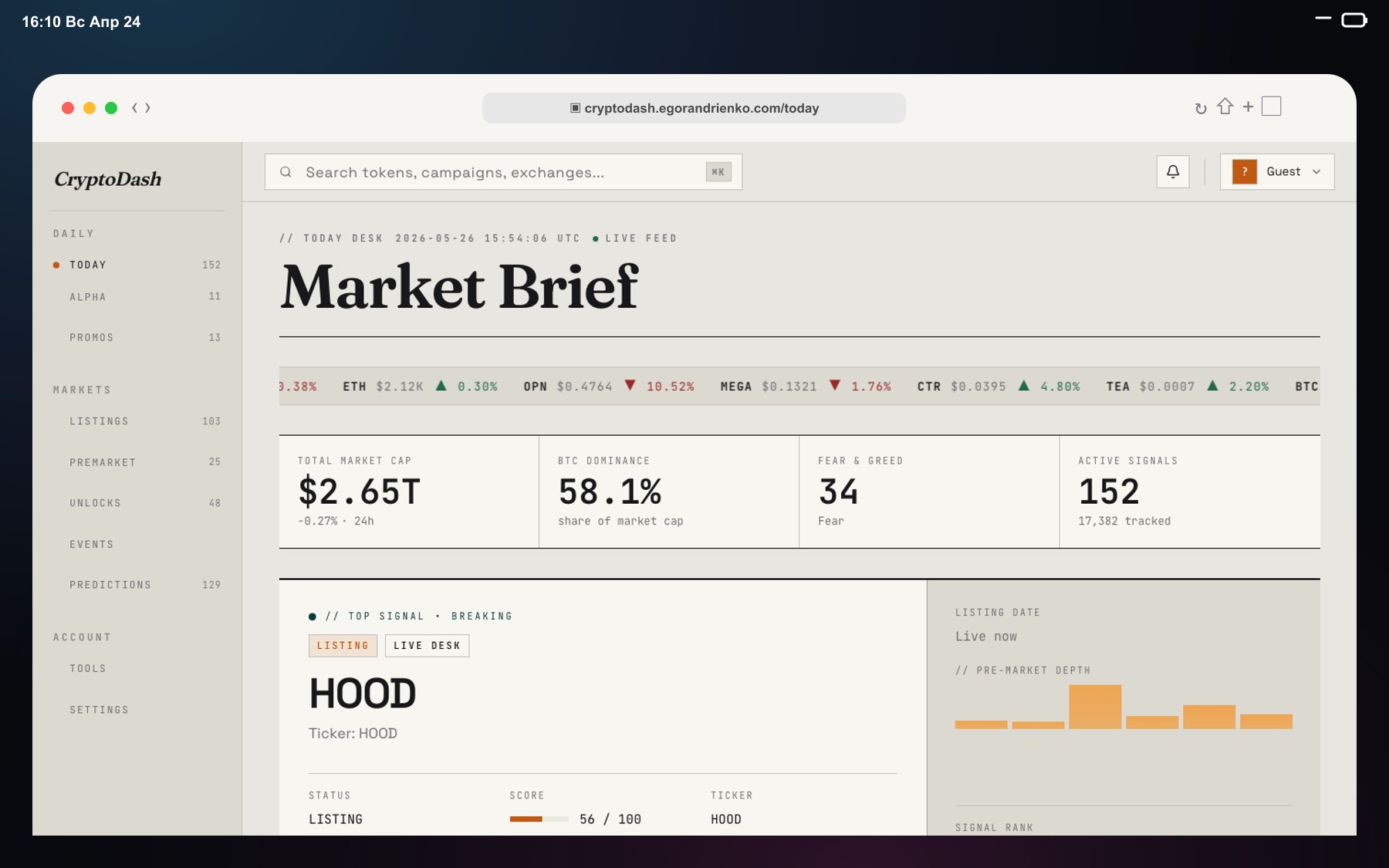
Task: Click the HOOD signal headline
Action: pyautogui.click(x=363, y=694)
